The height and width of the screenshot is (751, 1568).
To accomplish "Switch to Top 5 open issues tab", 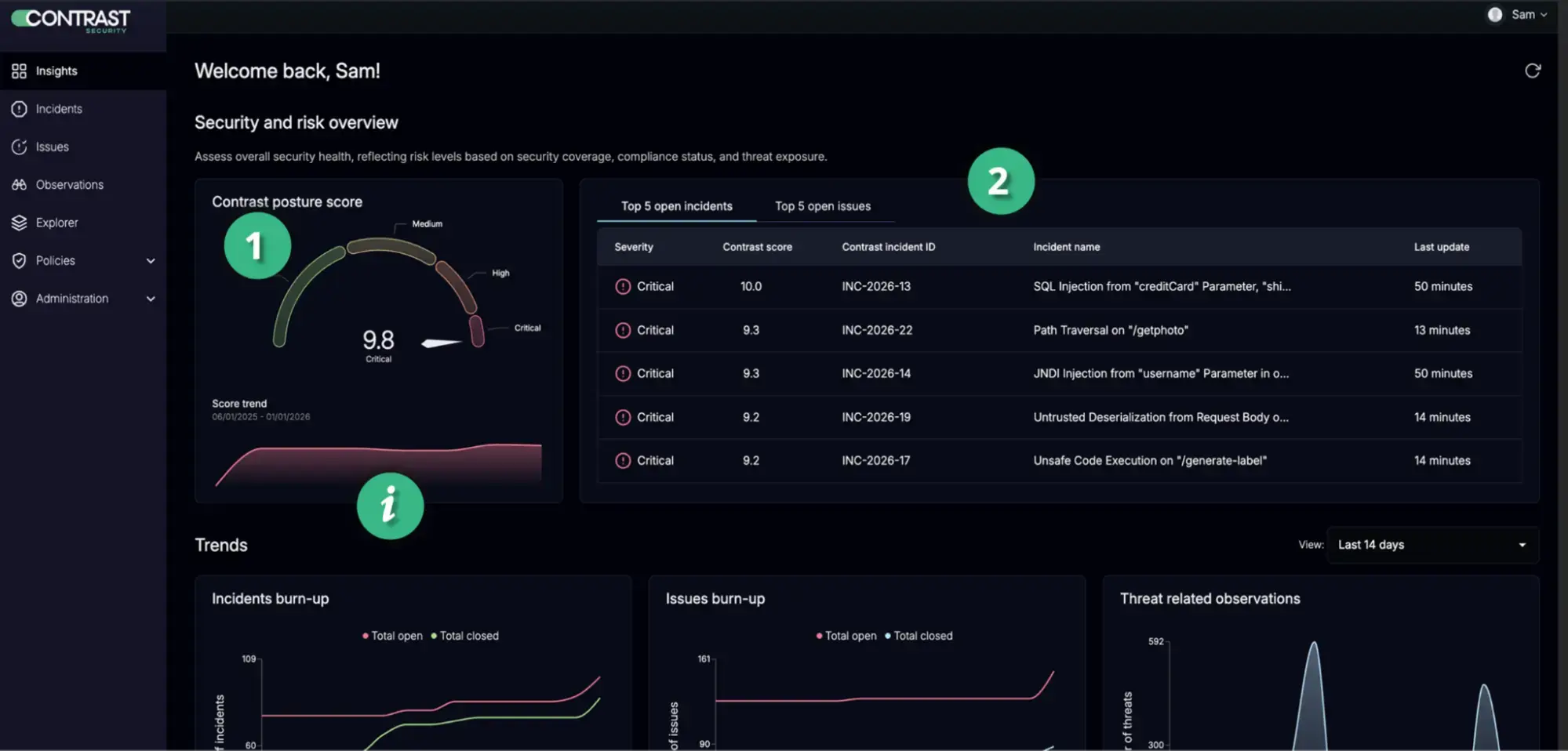I will [822, 206].
